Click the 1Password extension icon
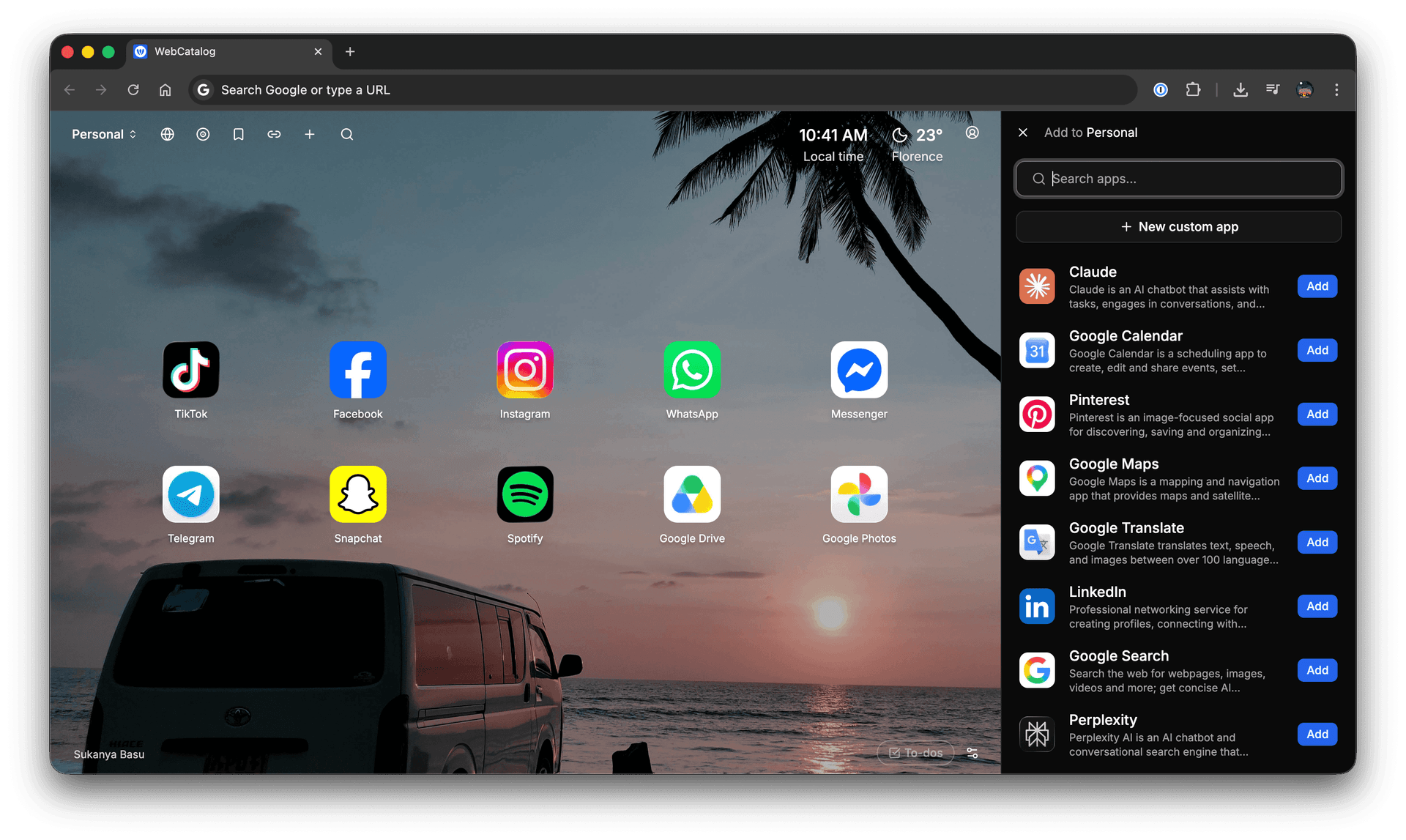Screen dimensions: 1406x840 (1160, 89)
